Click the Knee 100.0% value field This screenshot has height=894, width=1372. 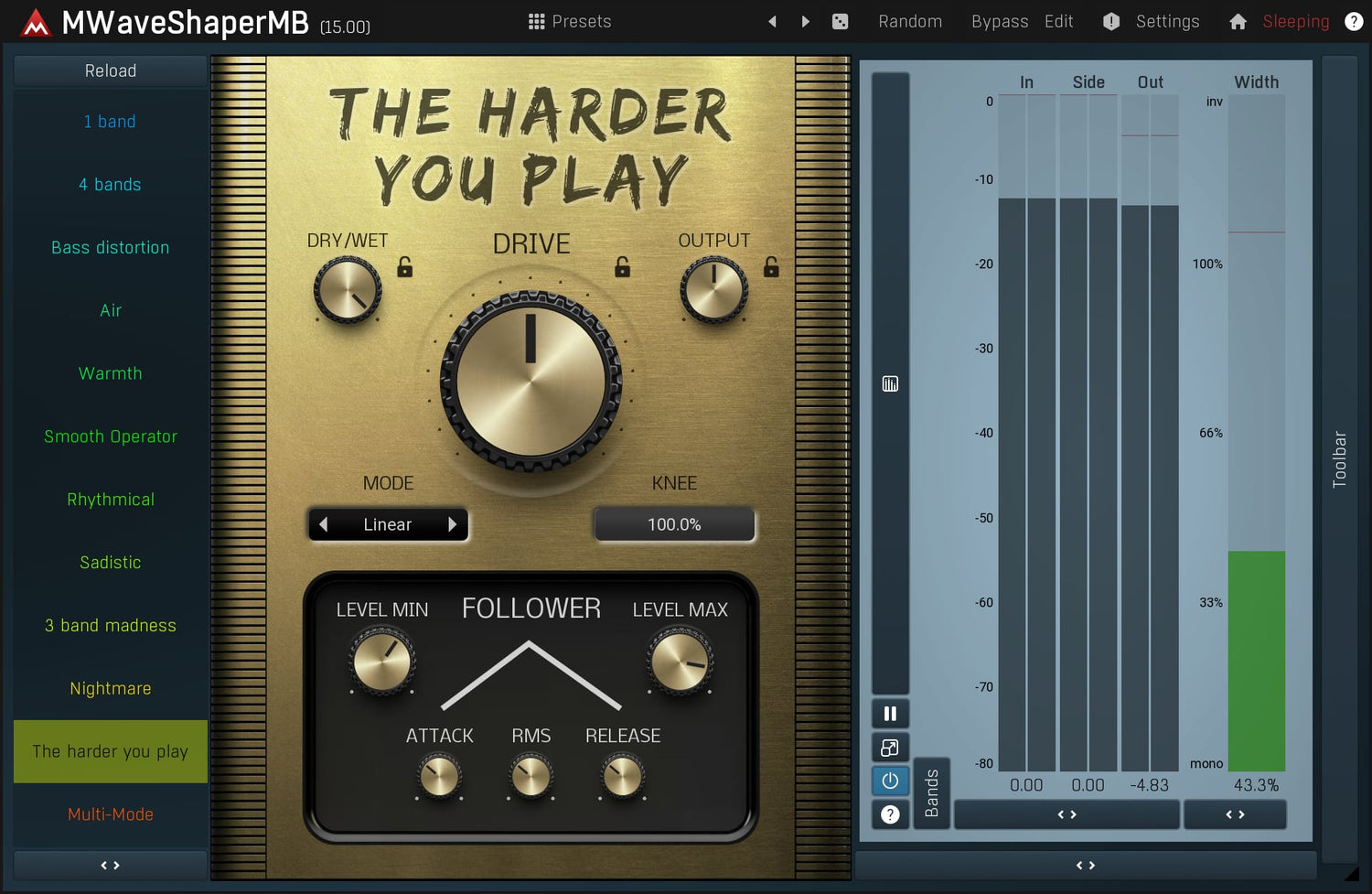(x=674, y=524)
